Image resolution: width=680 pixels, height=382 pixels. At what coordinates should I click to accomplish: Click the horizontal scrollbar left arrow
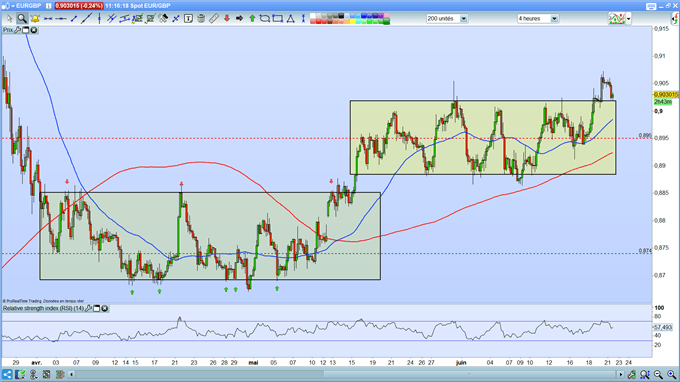pos(72,374)
